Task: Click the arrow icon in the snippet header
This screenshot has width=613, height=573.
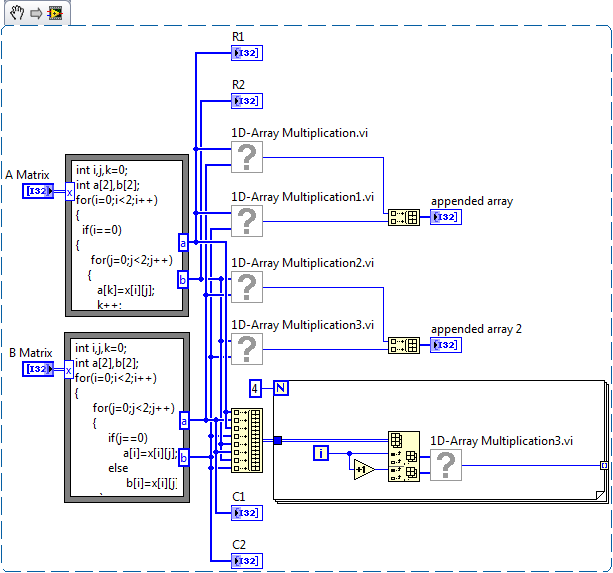Action: 34,13
